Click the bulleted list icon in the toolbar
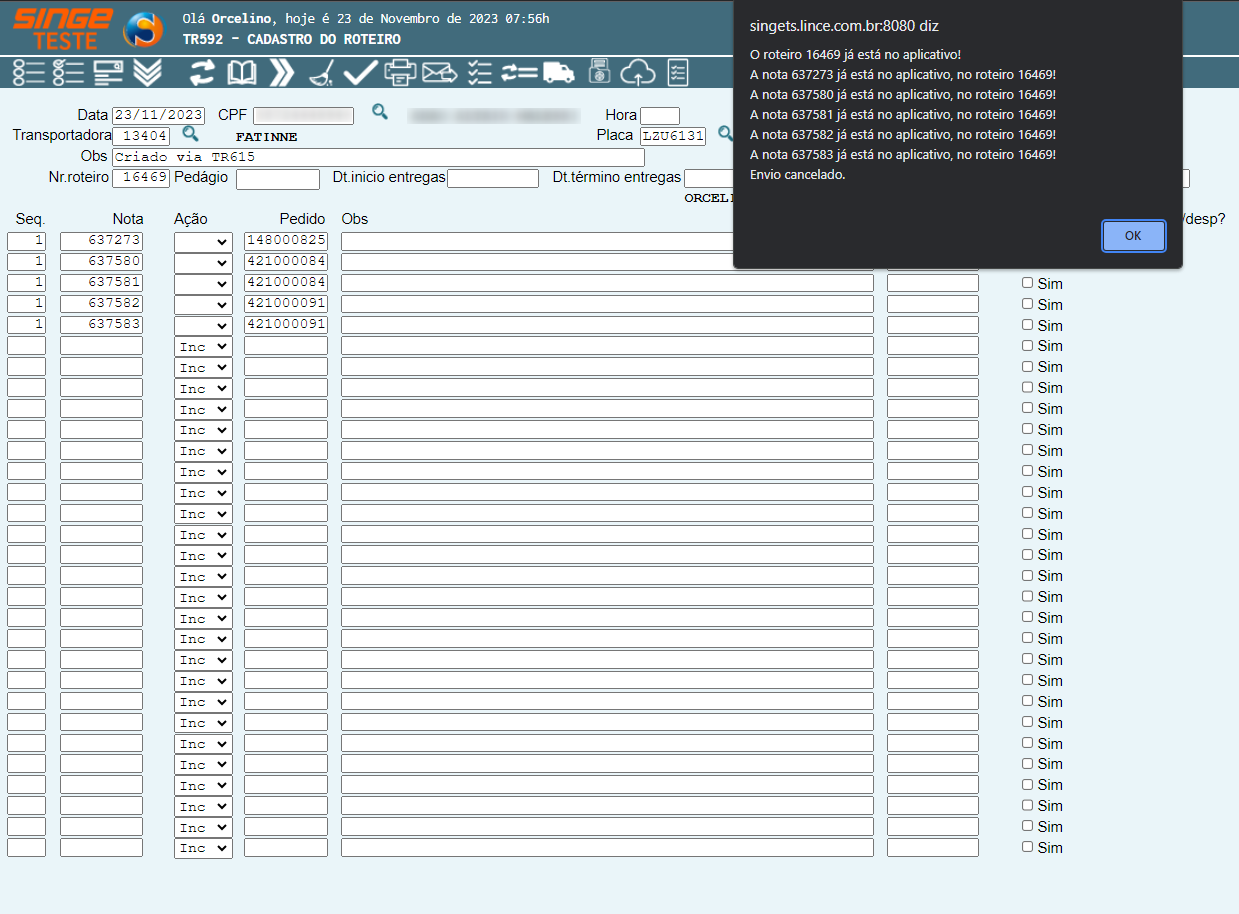The height and width of the screenshot is (914, 1239). (29, 72)
